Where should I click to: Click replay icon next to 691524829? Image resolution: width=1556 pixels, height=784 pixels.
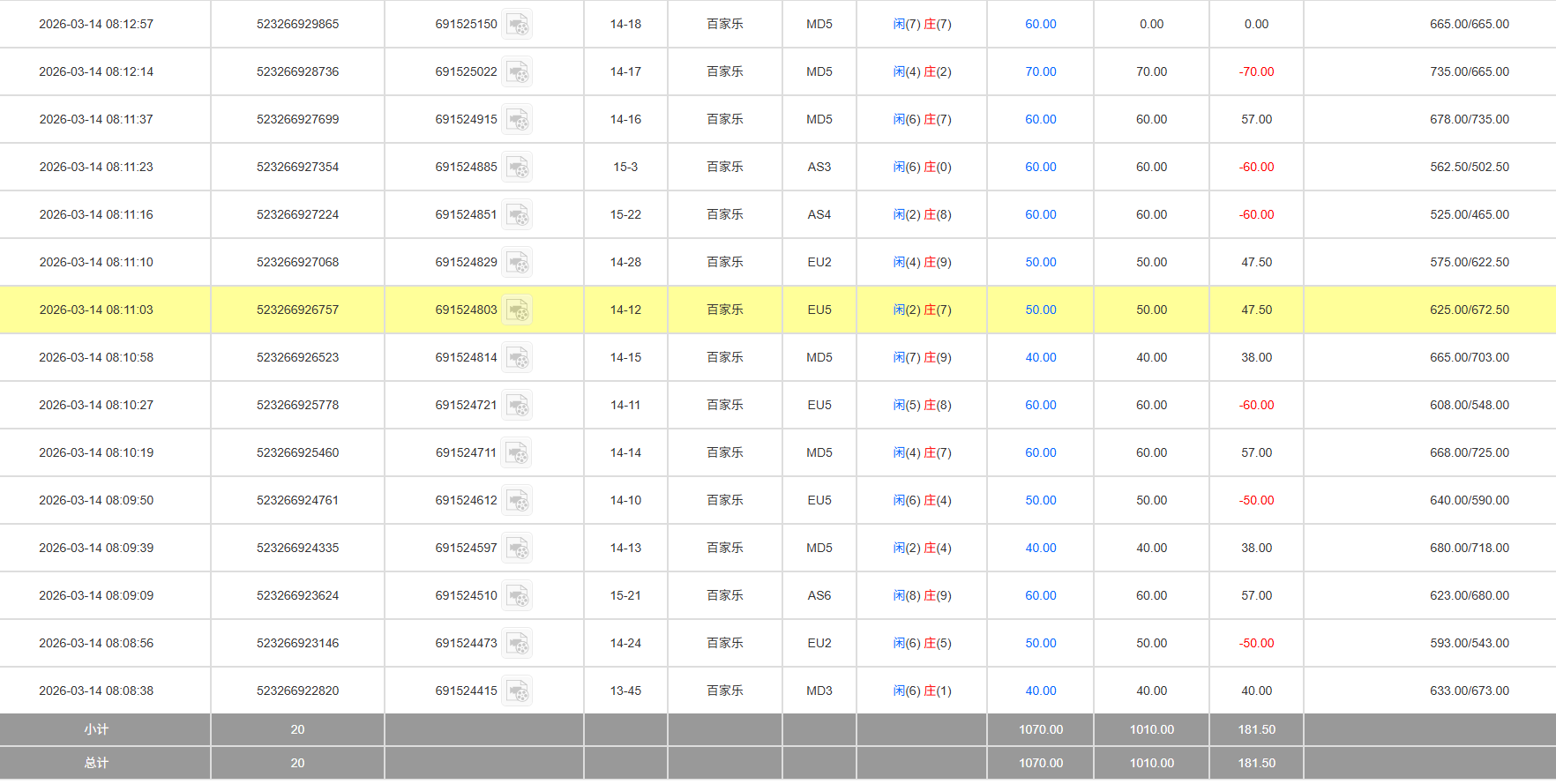[x=517, y=263]
